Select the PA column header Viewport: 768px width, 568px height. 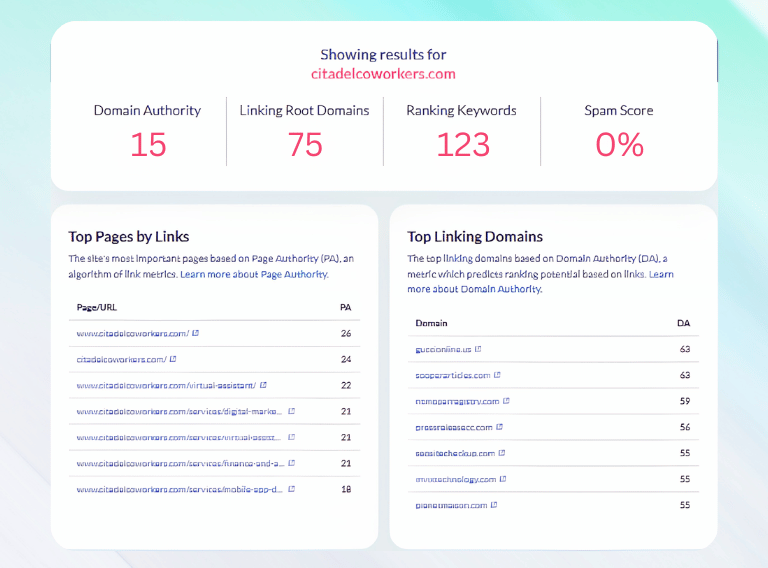coord(345,307)
